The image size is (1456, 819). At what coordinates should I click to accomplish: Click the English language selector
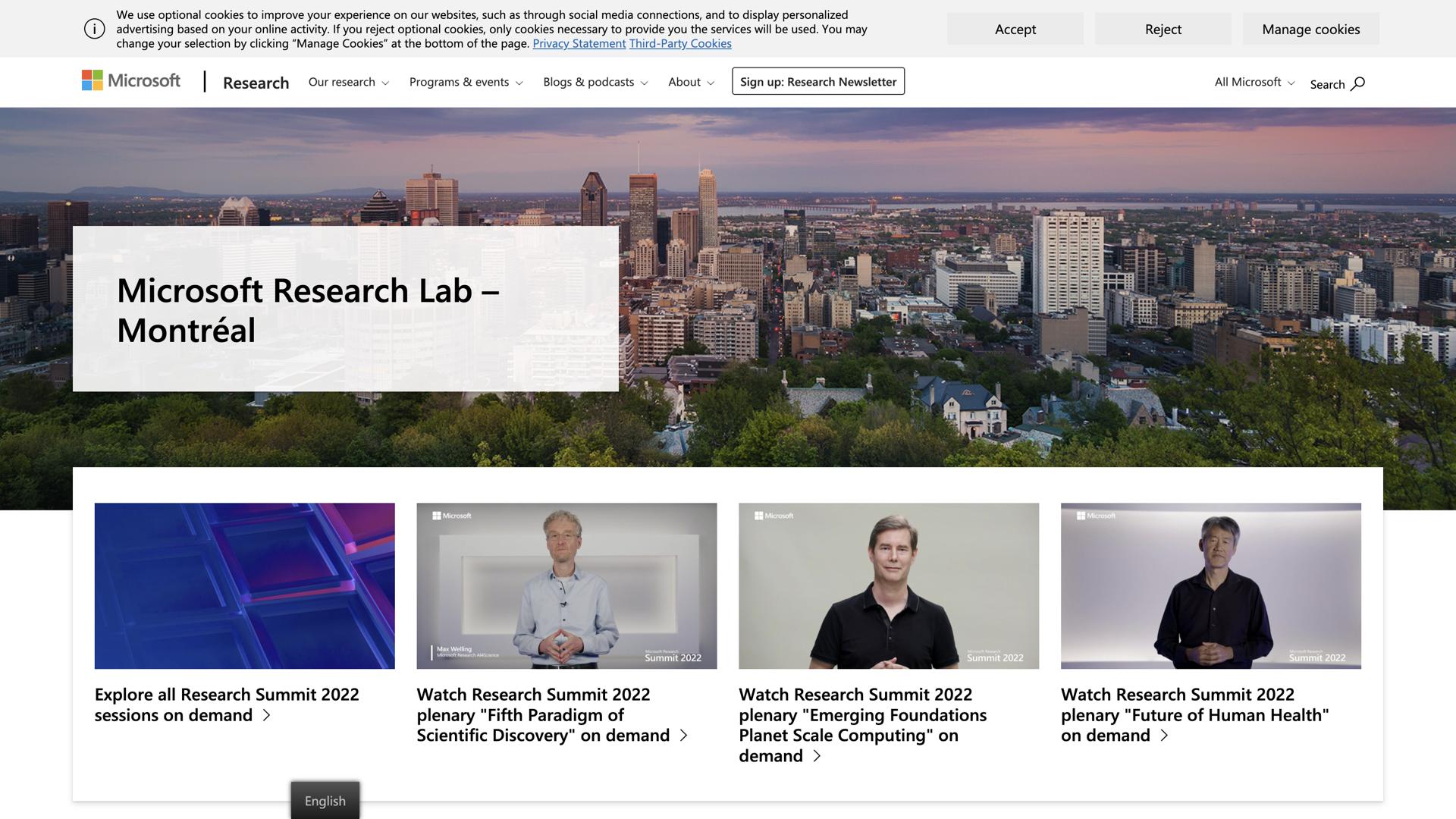(x=325, y=801)
